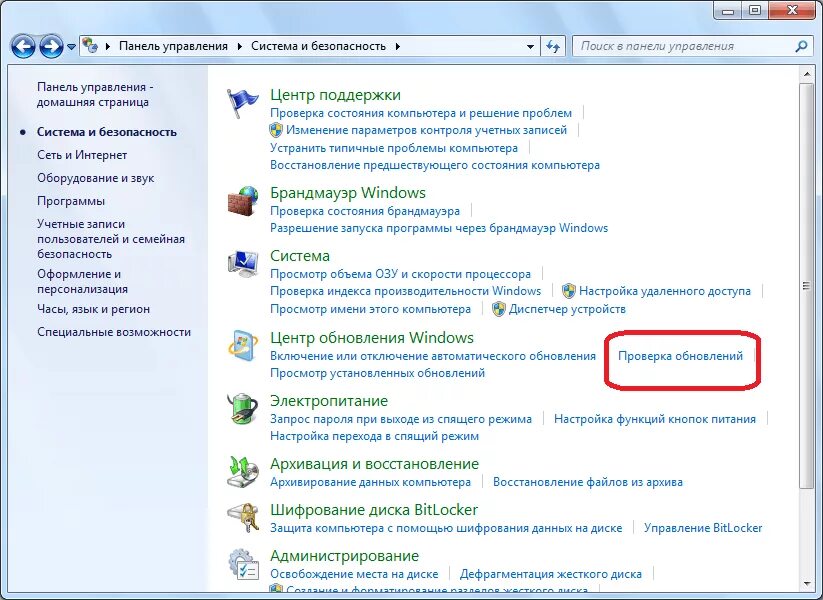Click Дефрагментация жесткого диска
The image size is (823, 600).
pyautogui.click(x=551, y=574)
